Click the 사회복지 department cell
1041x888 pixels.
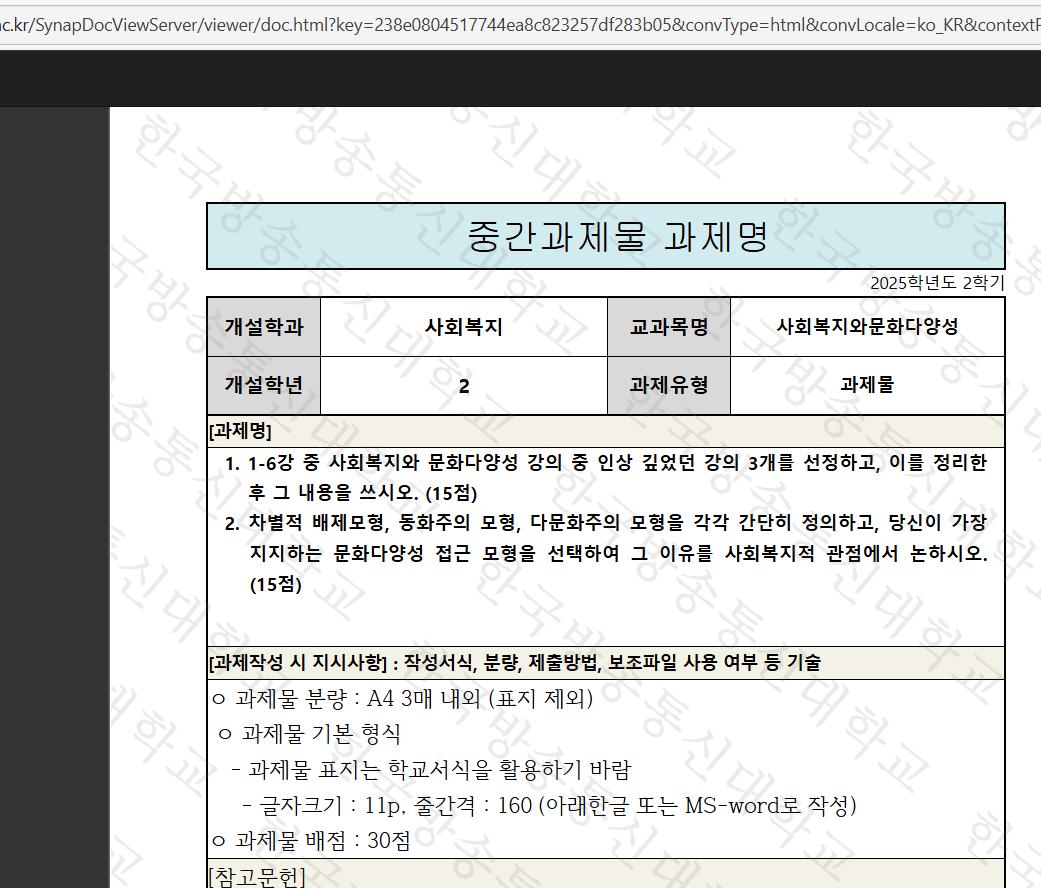tap(463, 327)
